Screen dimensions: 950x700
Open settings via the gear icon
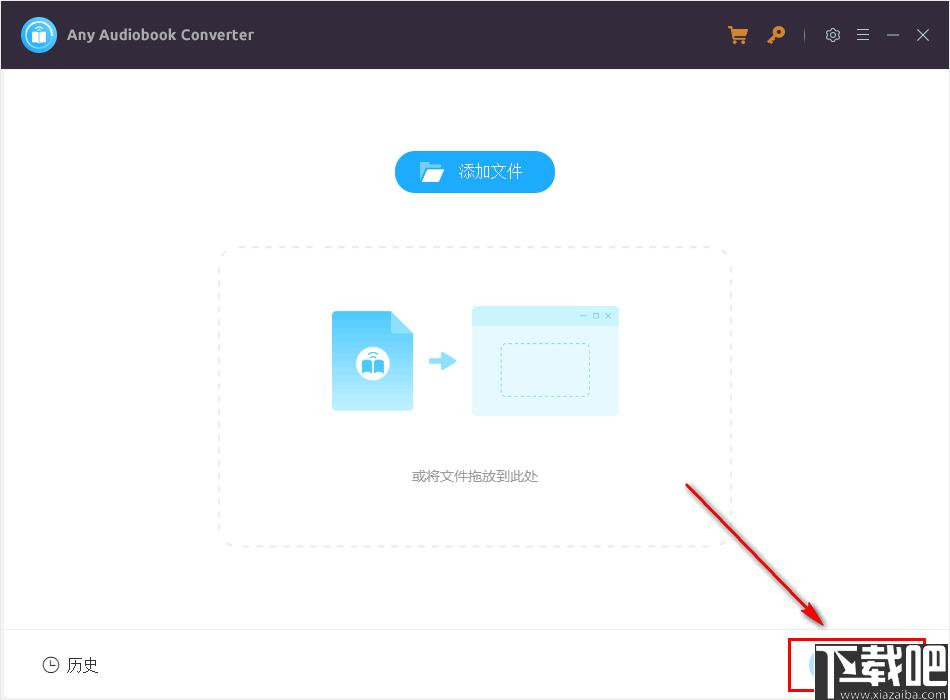(832, 35)
